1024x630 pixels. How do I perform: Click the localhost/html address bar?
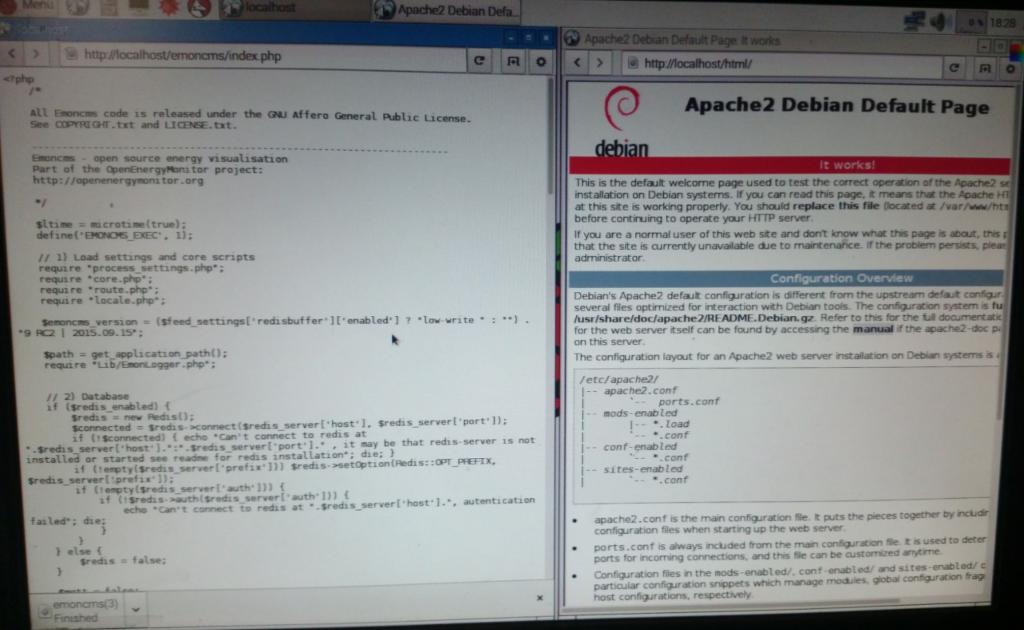(x=780, y=65)
